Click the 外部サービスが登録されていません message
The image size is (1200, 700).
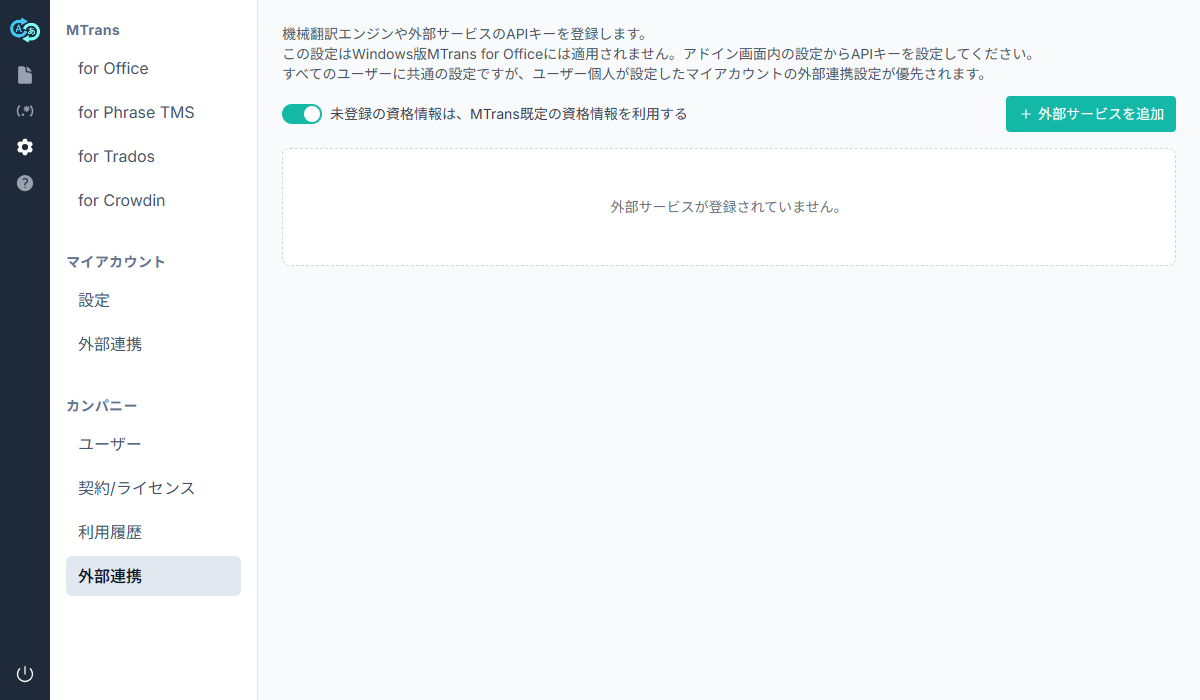(729, 207)
